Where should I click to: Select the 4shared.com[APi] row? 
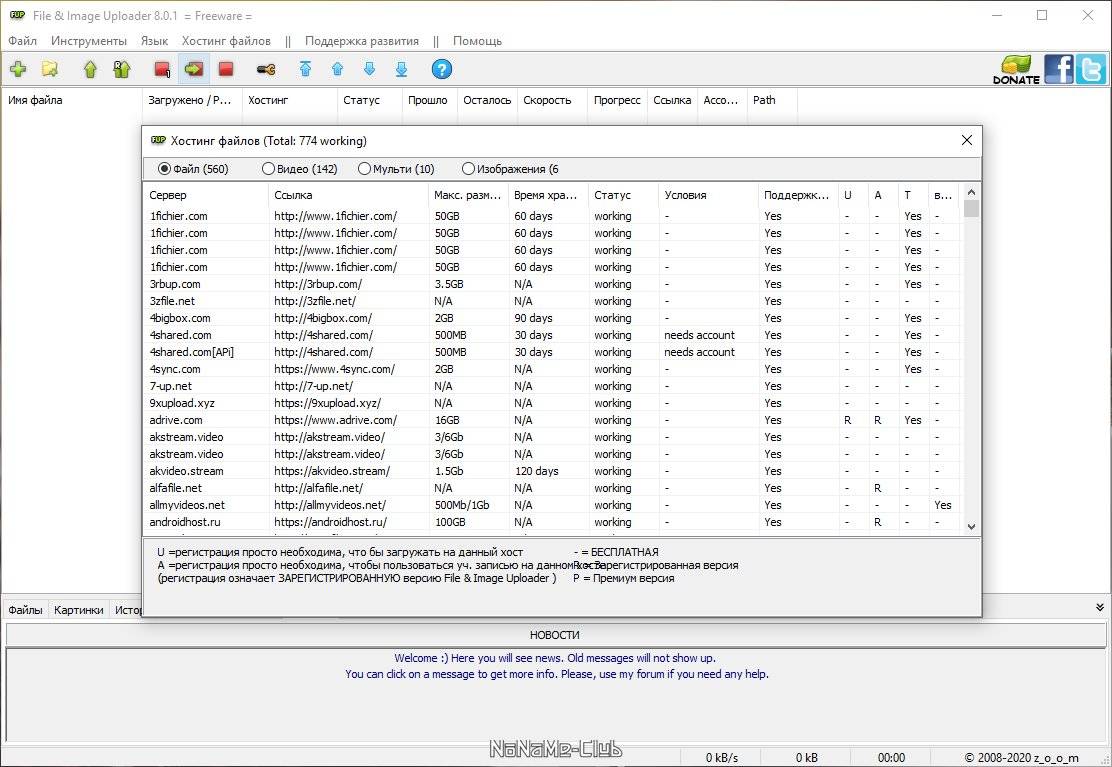[553, 352]
